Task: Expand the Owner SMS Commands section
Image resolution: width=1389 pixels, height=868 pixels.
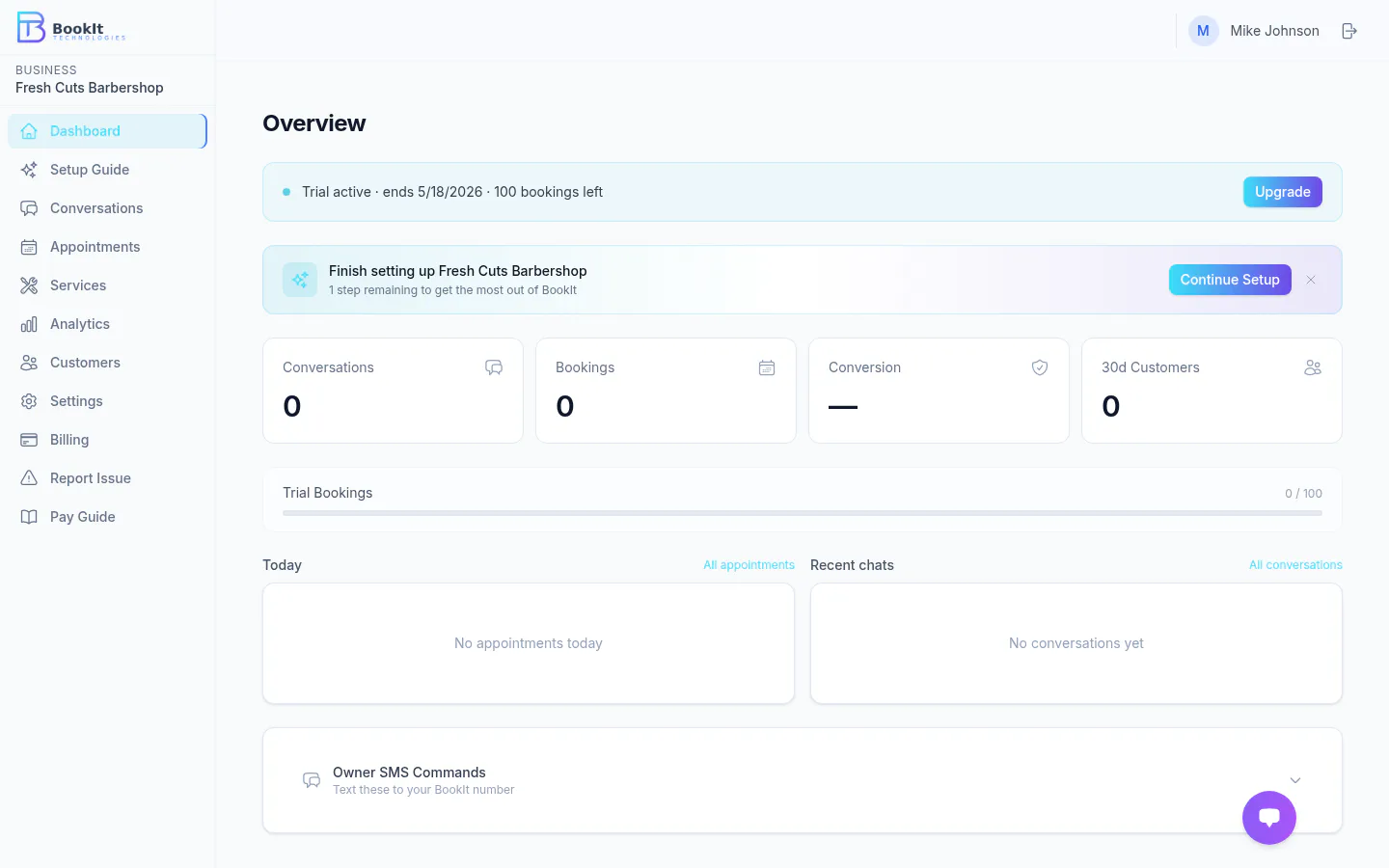Action: (1295, 780)
